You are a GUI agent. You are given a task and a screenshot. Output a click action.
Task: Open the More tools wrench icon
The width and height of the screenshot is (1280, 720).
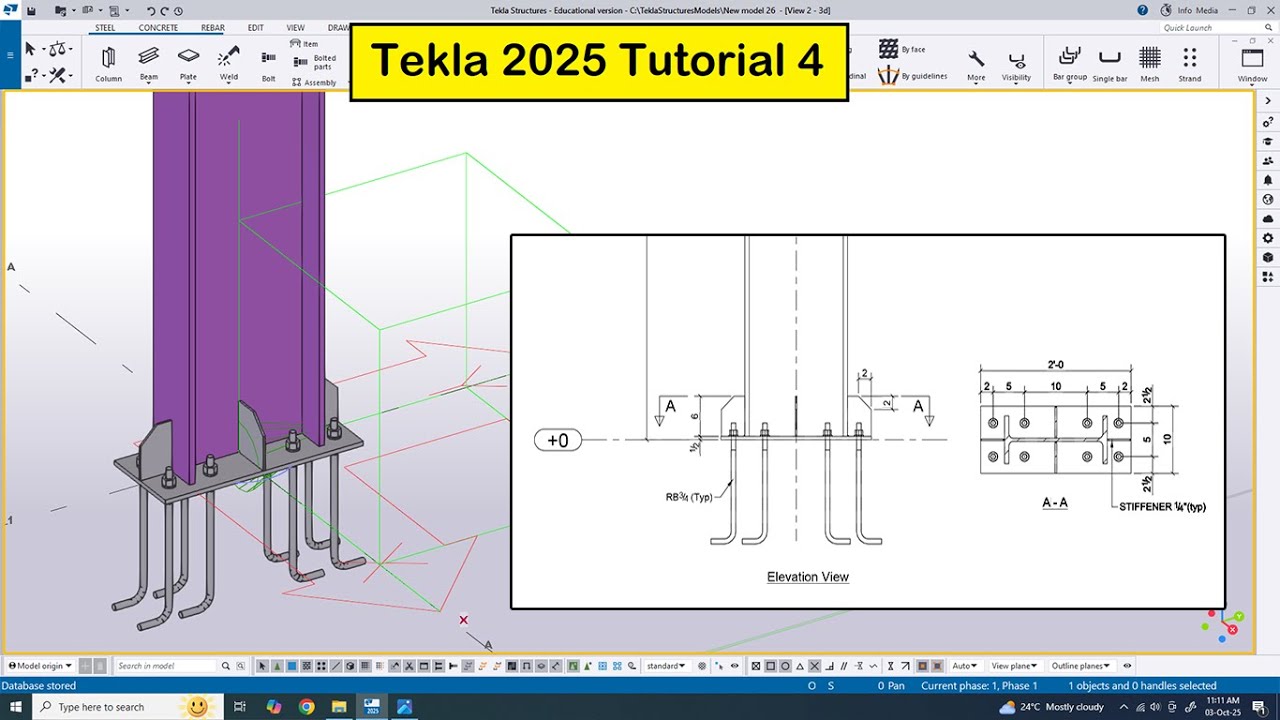[976, 65]
